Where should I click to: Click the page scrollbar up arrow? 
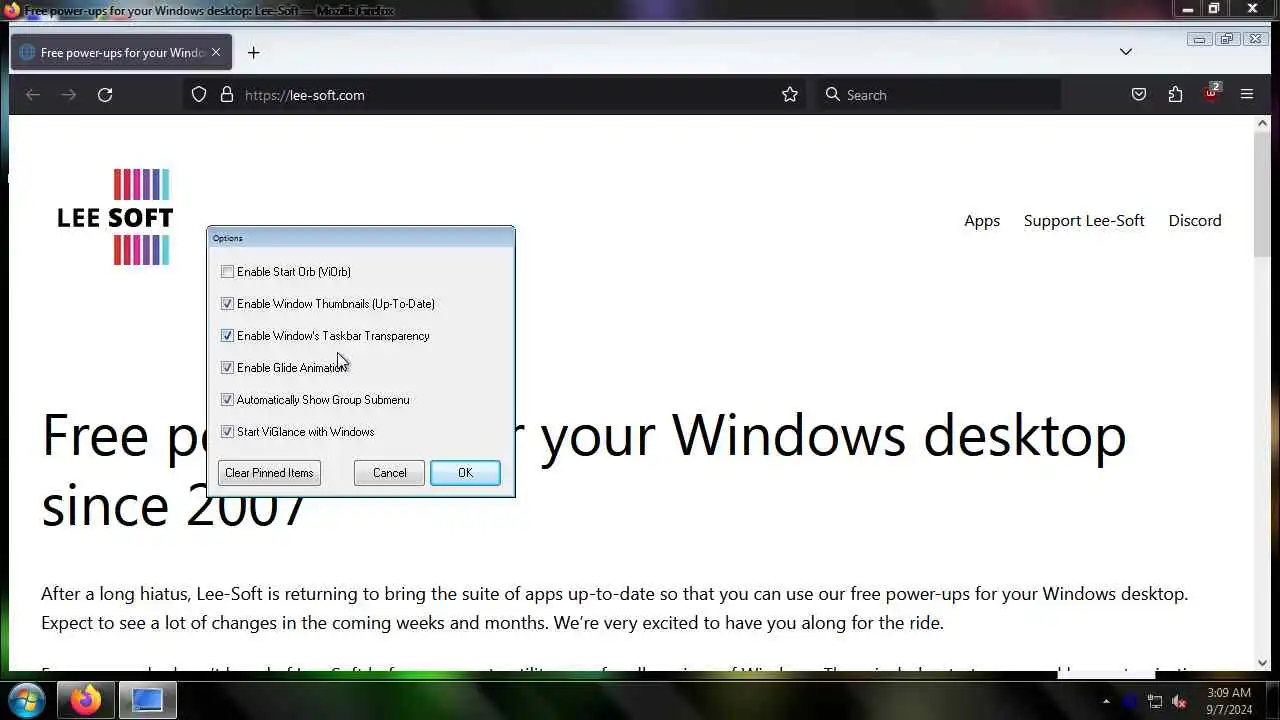point(1262,124)
